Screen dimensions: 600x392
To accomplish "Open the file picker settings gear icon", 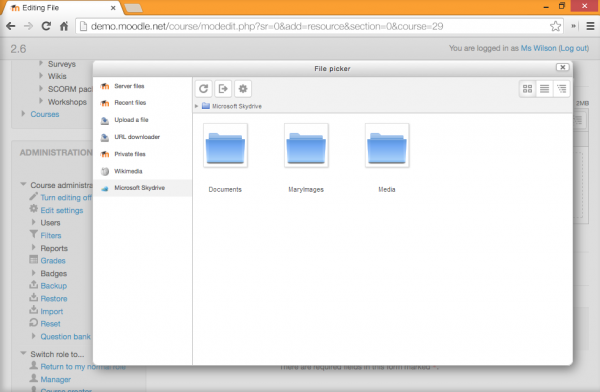I will (x=243, y=89).
